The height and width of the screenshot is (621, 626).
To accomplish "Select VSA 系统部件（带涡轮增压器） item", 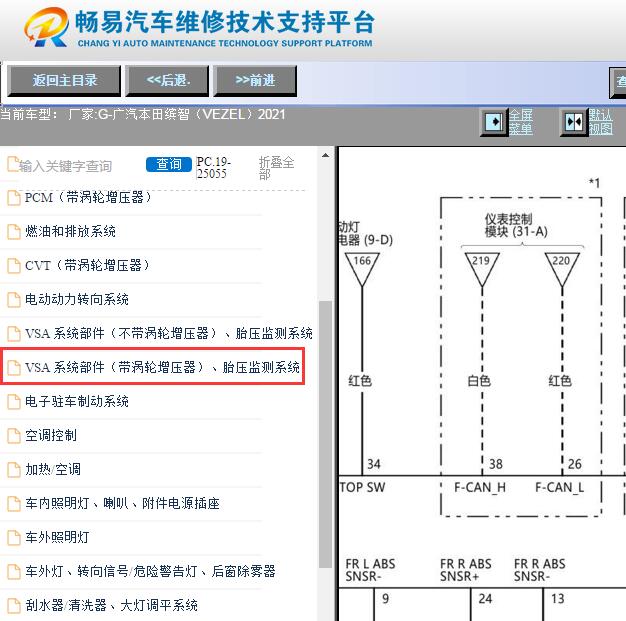I will click(x=162, y=367).
